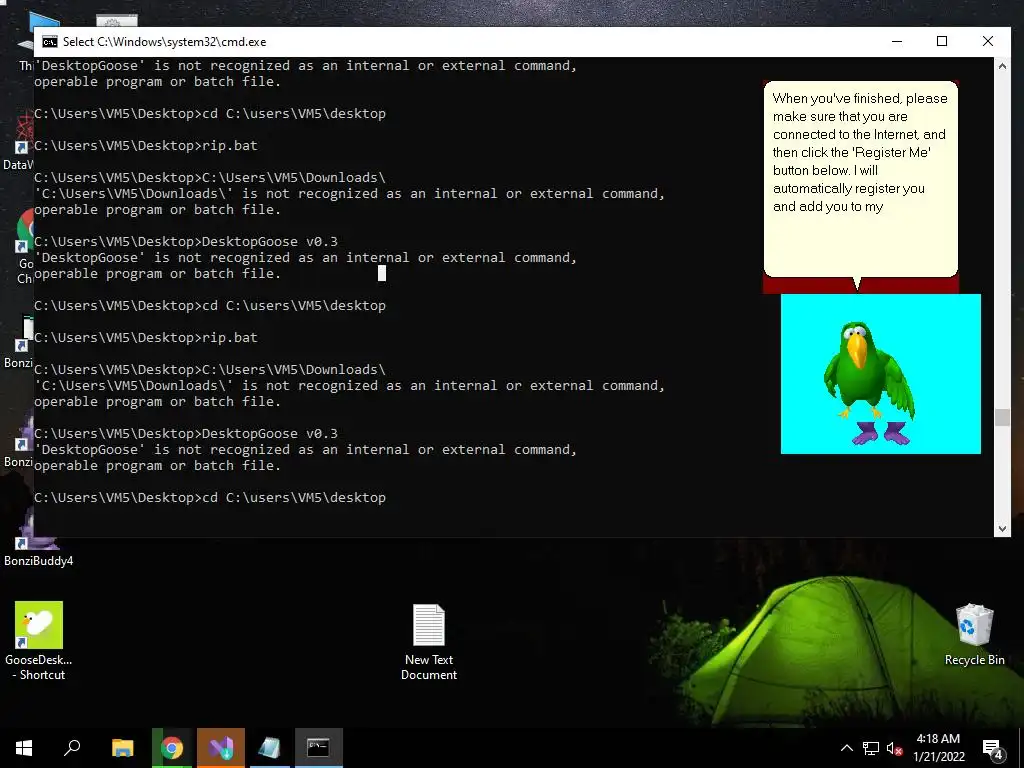Open the clock showing 4:18 AM
This screenshot has width=1024, height=768.
click(938, 748)
